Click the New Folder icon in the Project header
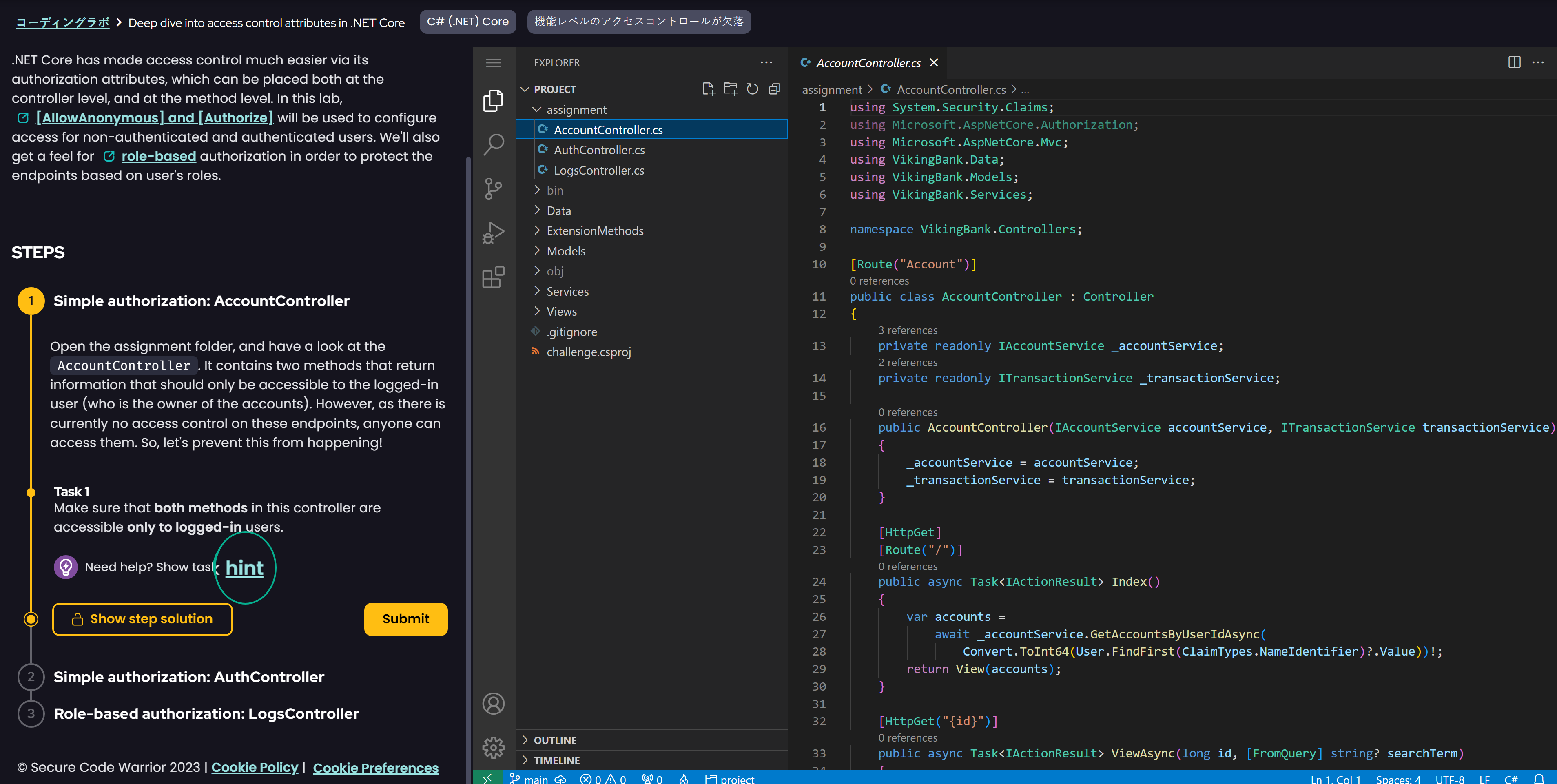The height and width of the screenshot is (784, 1557). coord(730,89)
